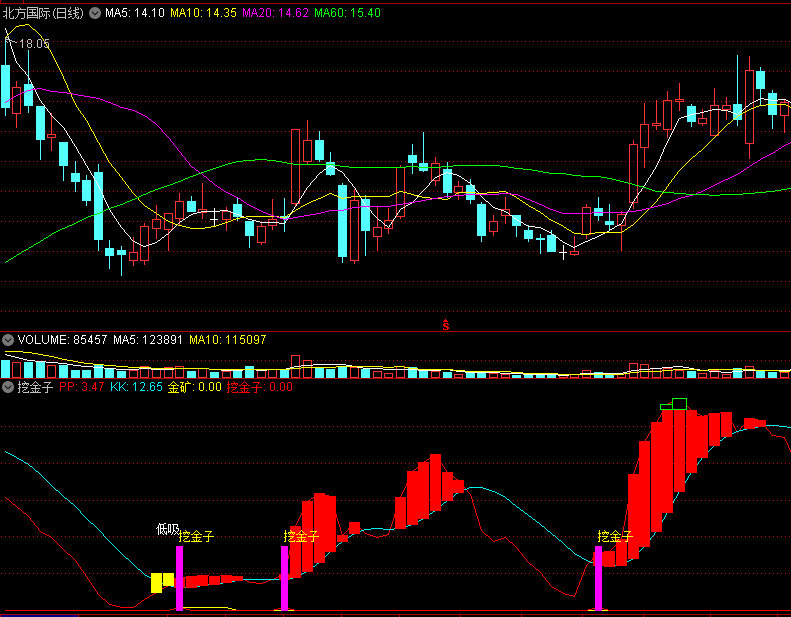Select the MA5: 14.10 label
The height and width of the screenshot is (617, 791).
pos(135,13)
